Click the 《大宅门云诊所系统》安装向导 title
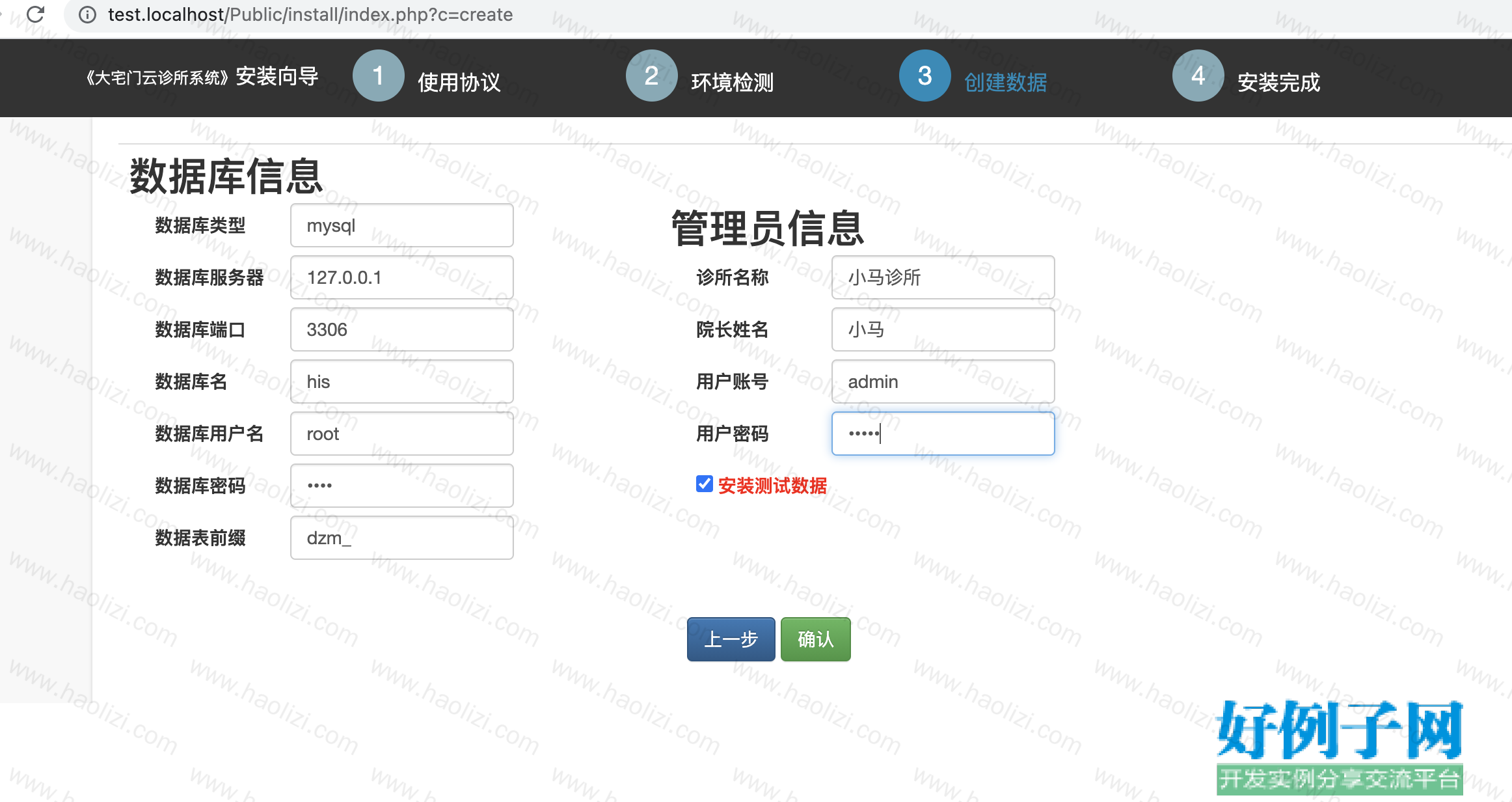 [202, 77]
